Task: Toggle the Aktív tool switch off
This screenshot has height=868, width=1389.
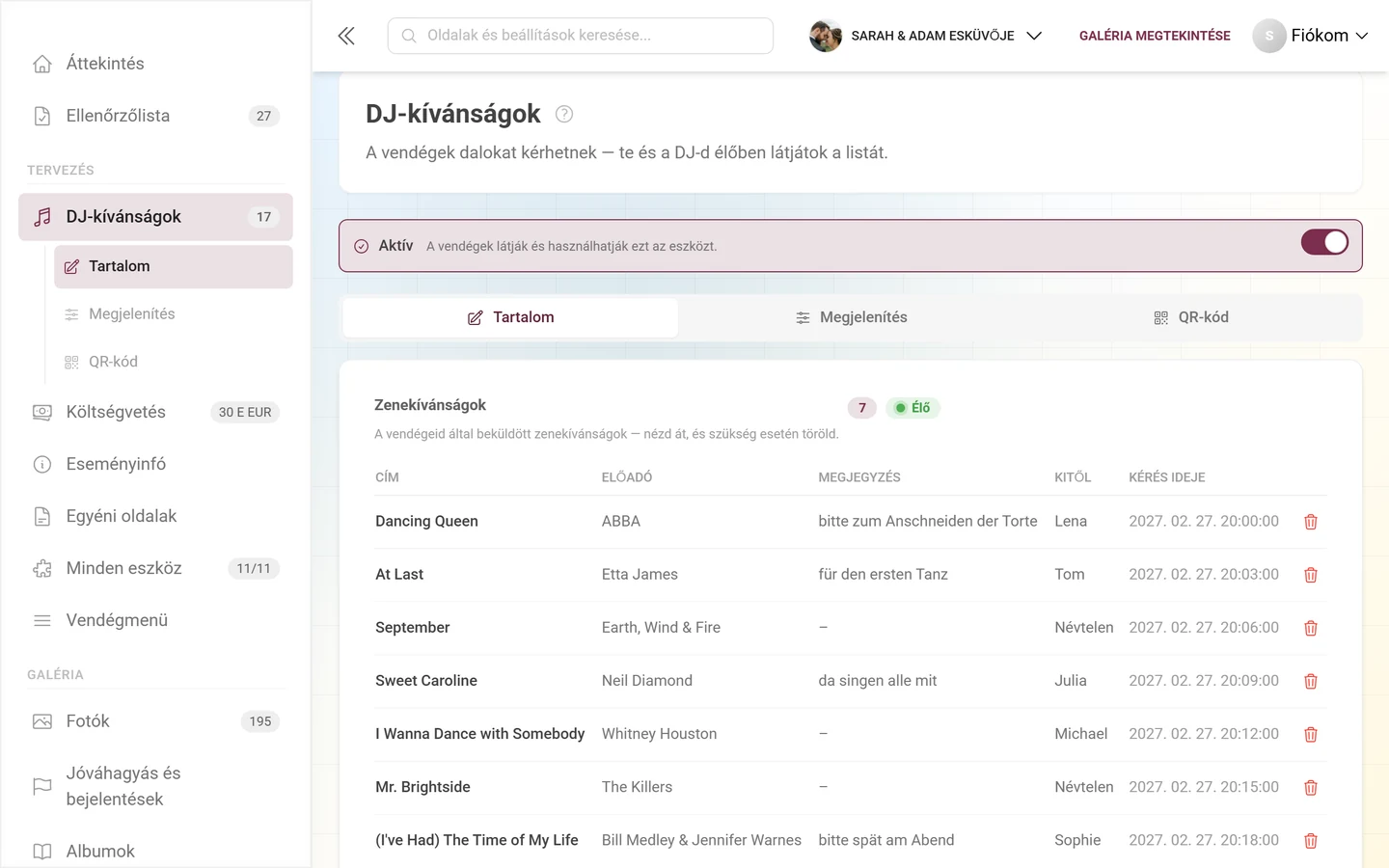Action: click(x=1324, y=242)
